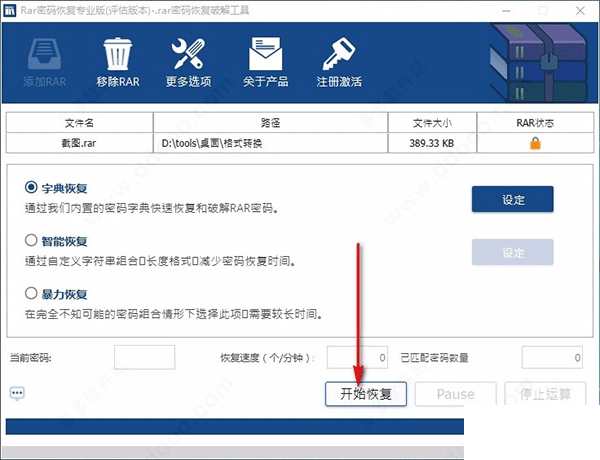
Task: Minimize the window
Action: pos(506,11)
